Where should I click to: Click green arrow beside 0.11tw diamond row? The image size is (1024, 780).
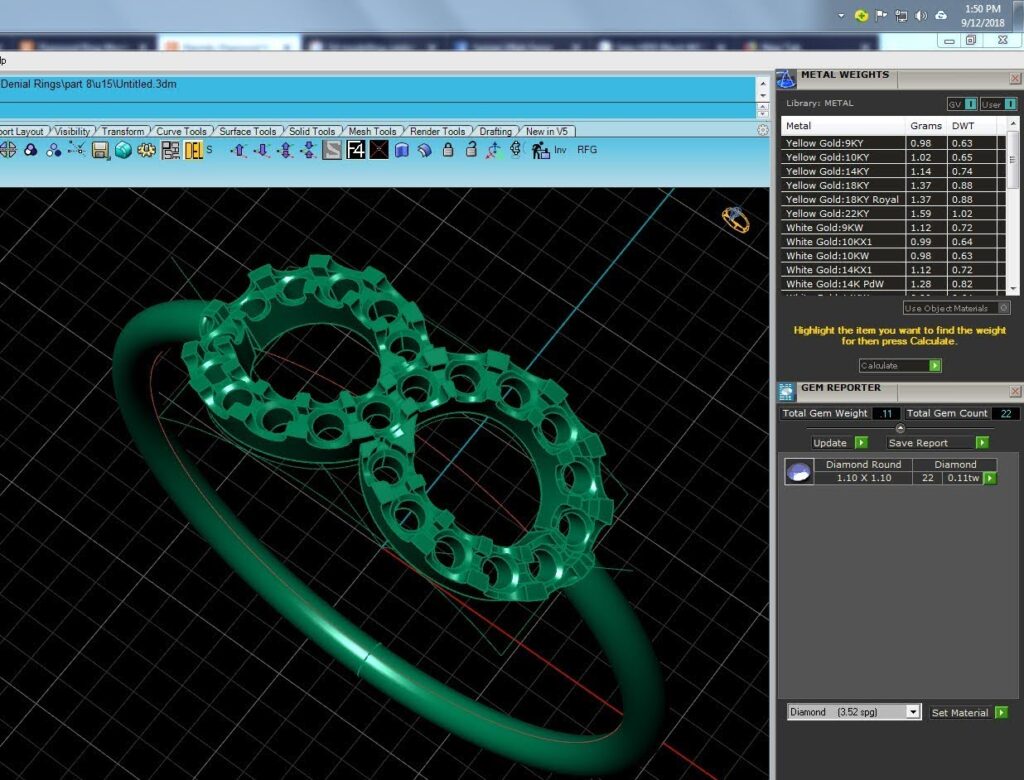(990, 478)
